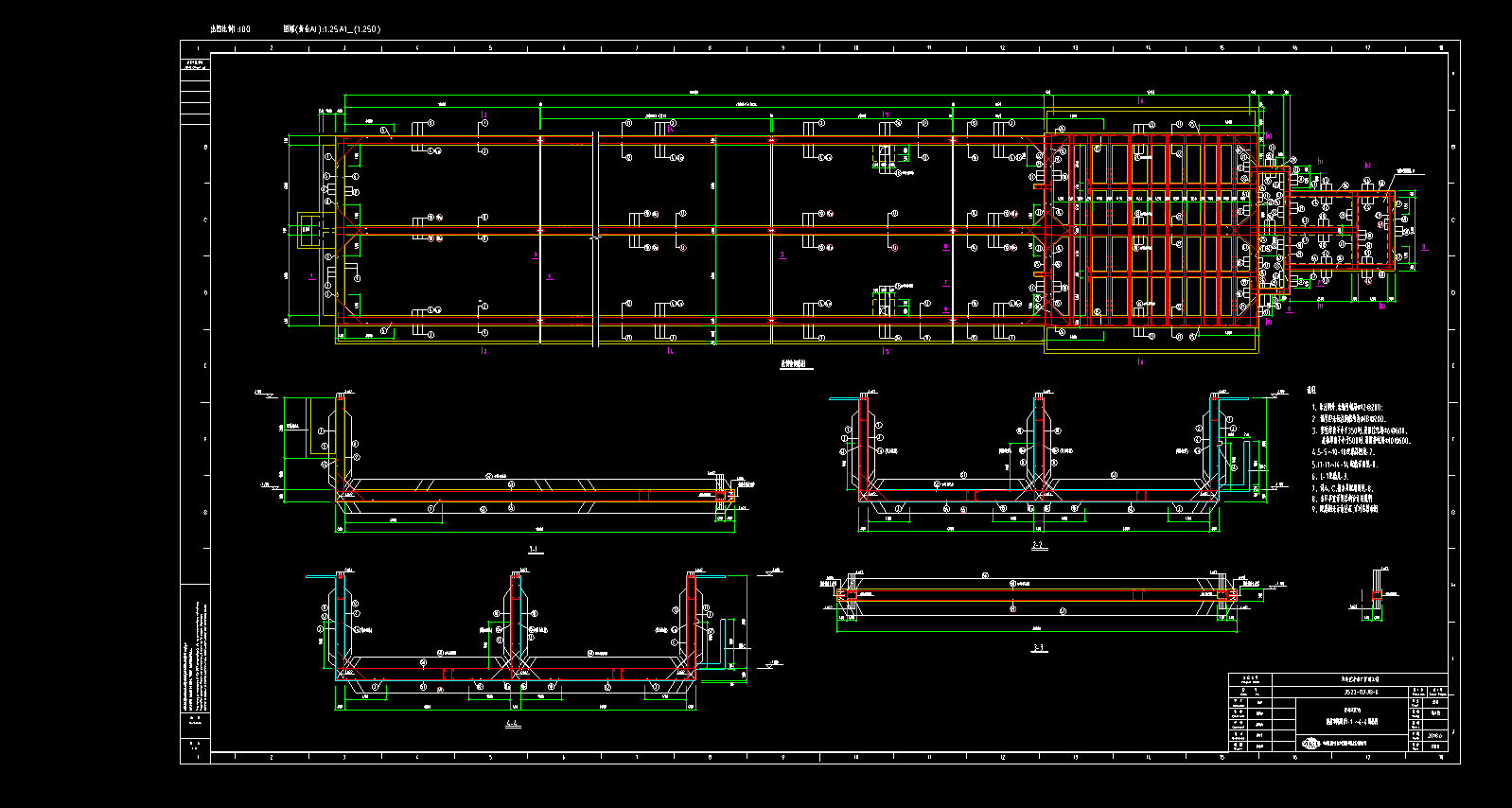Image resolution: width=1512 pixels, height=808 pixels.
Task: Click the company logo in title block
Action: 1310,744
